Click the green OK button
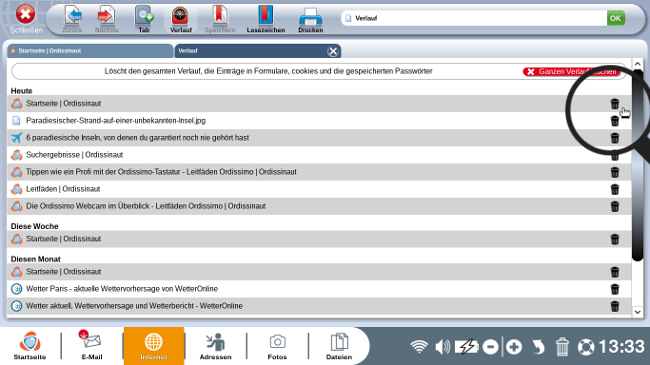 tap(616, 18)
